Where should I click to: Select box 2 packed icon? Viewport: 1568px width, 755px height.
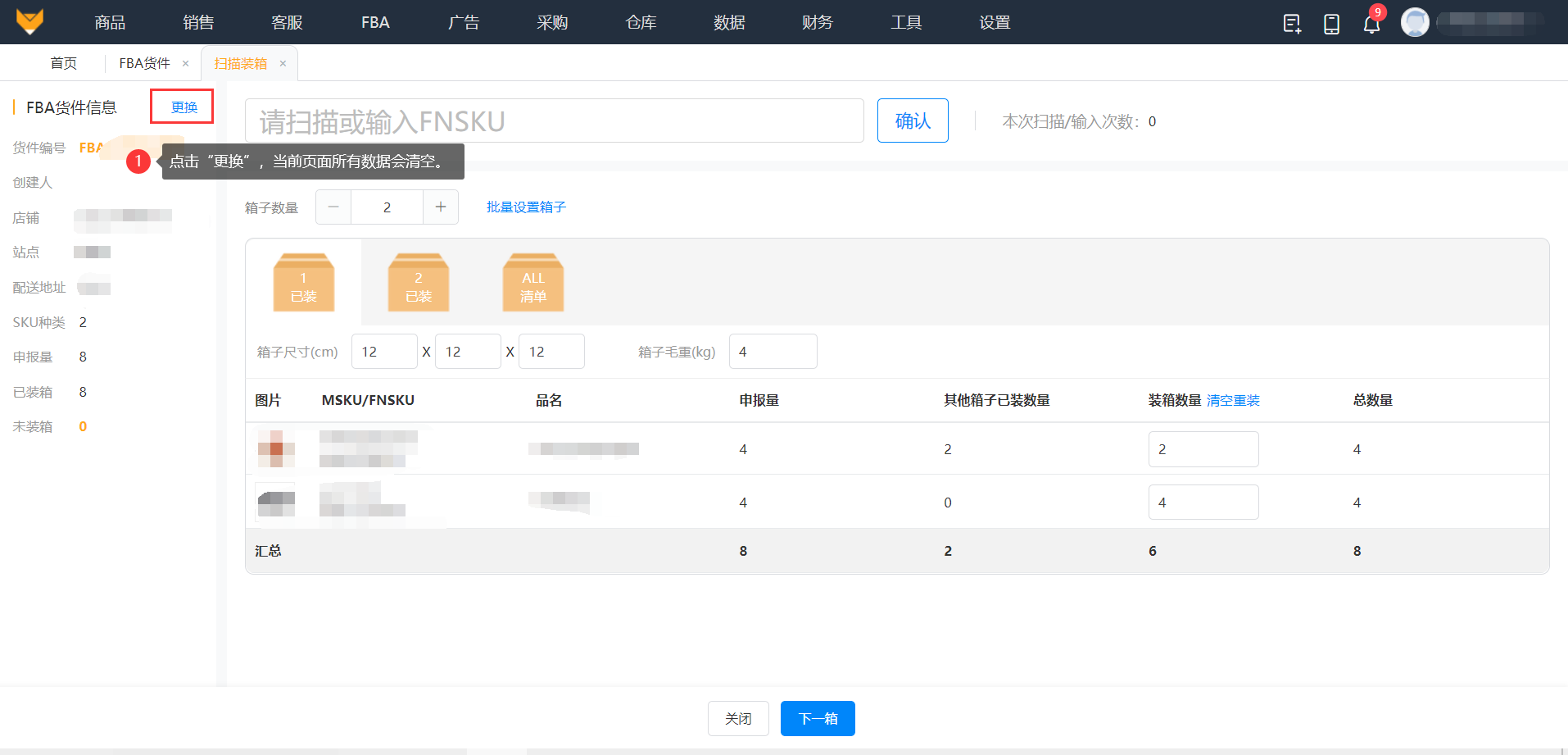click(418, 283)
